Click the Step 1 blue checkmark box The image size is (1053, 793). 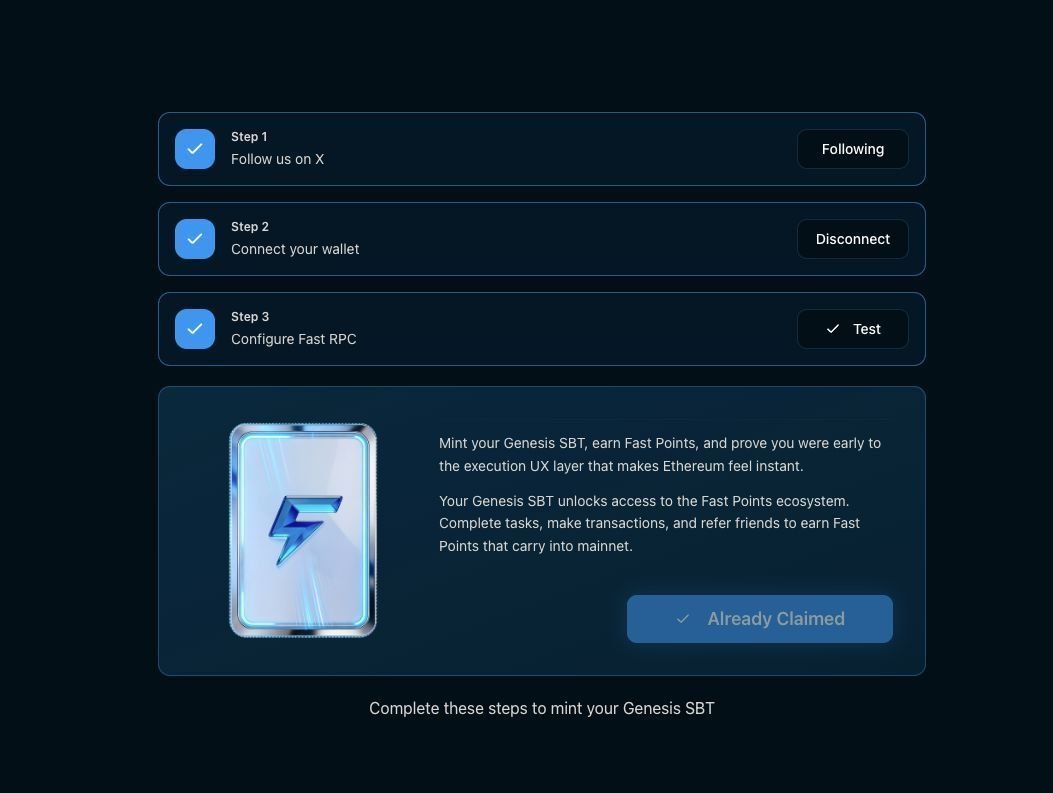click(195, 149)
